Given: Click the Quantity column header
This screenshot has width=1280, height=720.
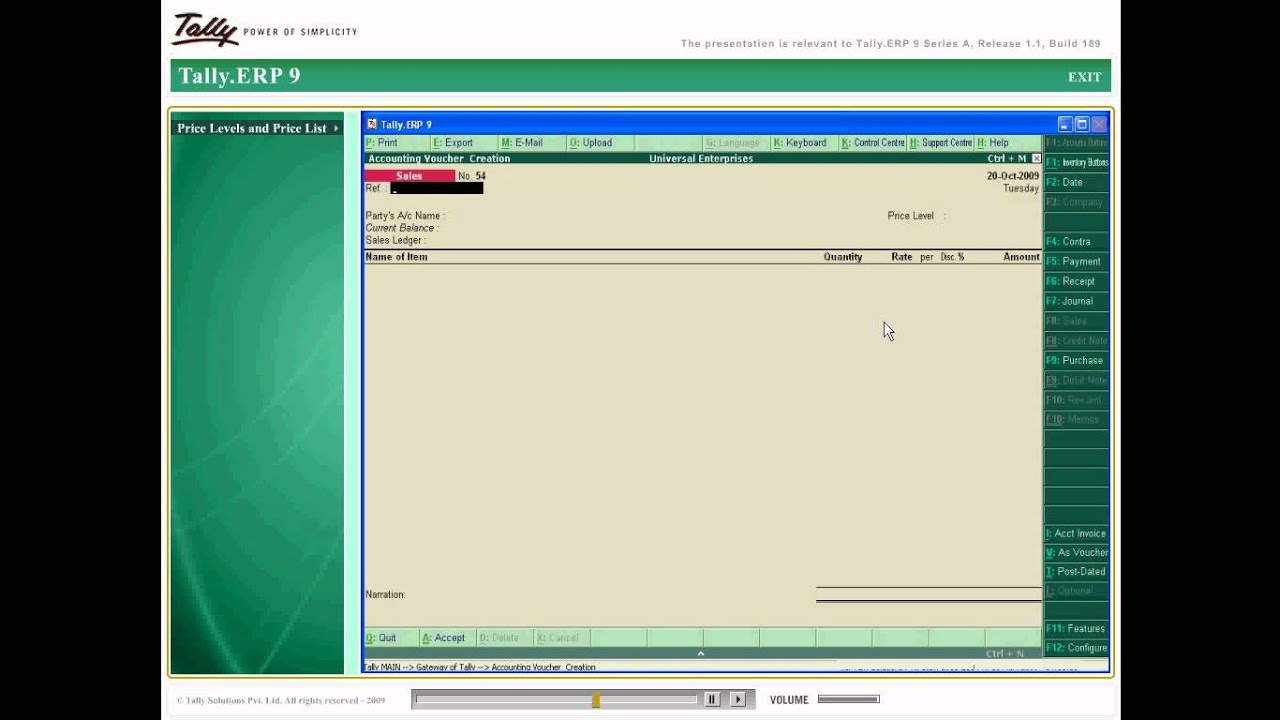Looking at the screenshot, I should (x=843, y=257).
